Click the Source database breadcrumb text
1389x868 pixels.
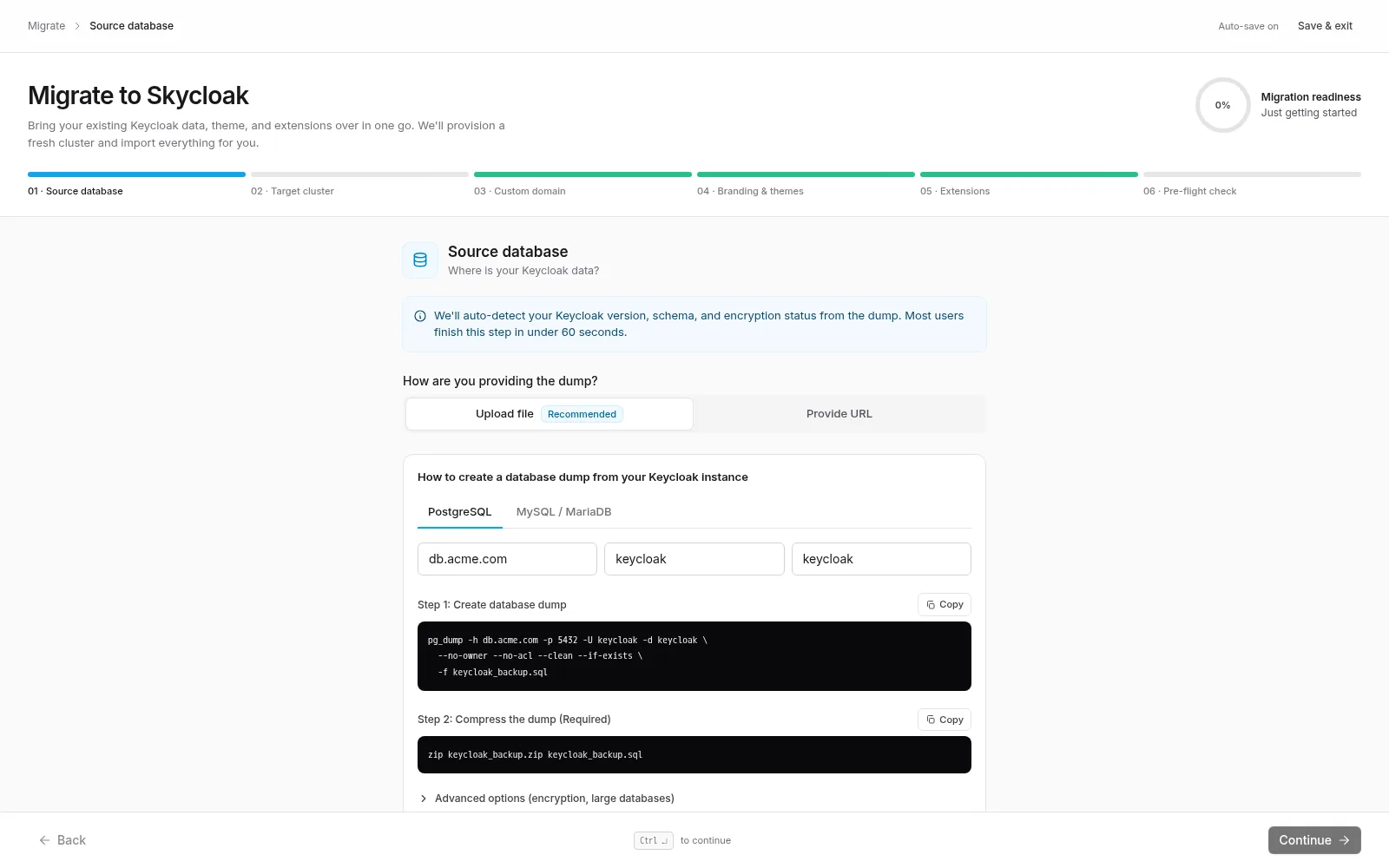(131, 26)
